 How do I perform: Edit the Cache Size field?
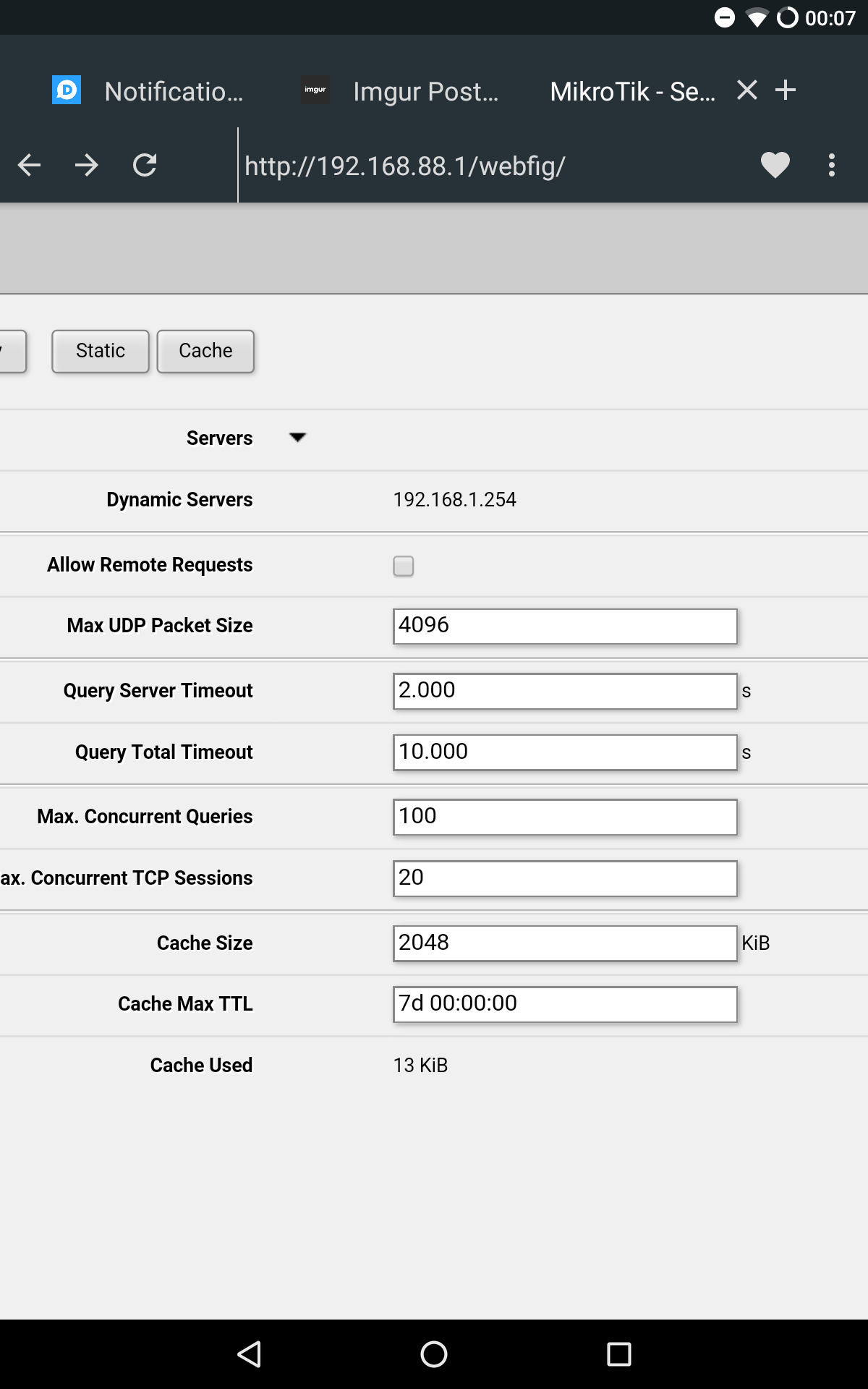coord(565,943)
